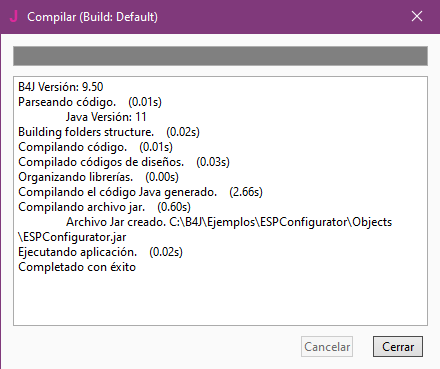Click the Cerrar button

(398, 347)
